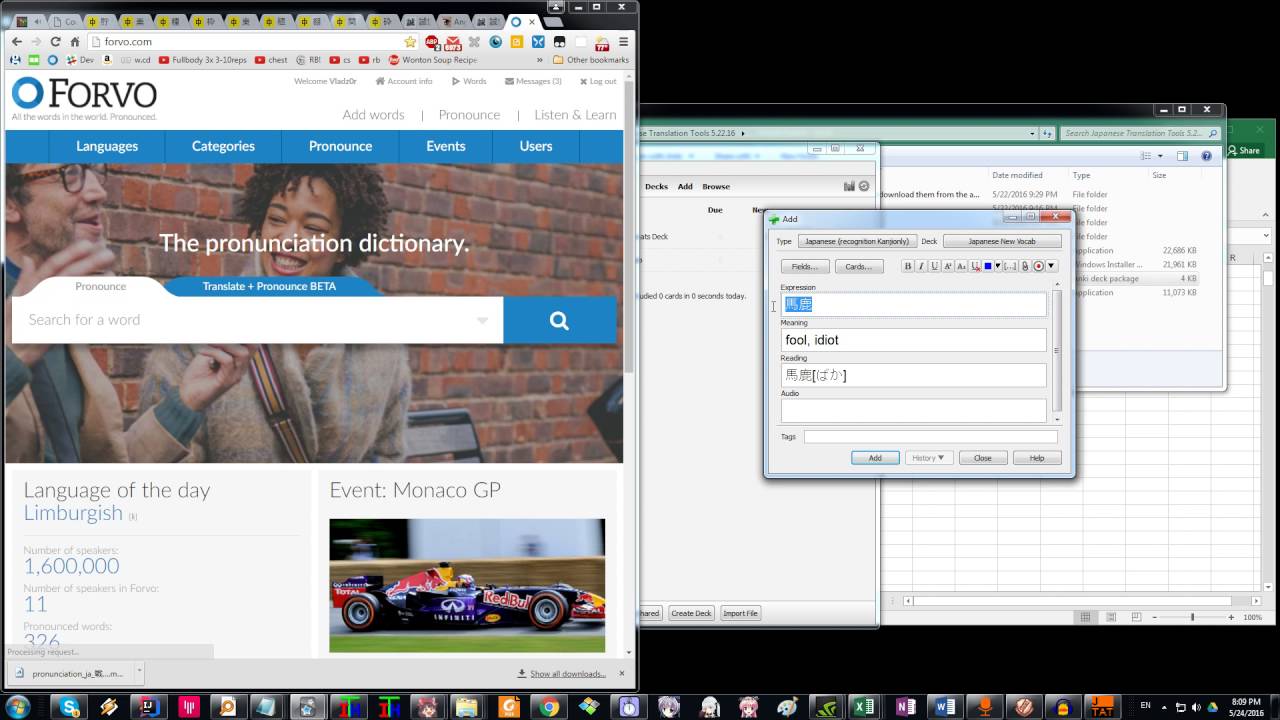Click the Amazon bookmark icon
Screen dimensions: 1280x720
point(107,60)
